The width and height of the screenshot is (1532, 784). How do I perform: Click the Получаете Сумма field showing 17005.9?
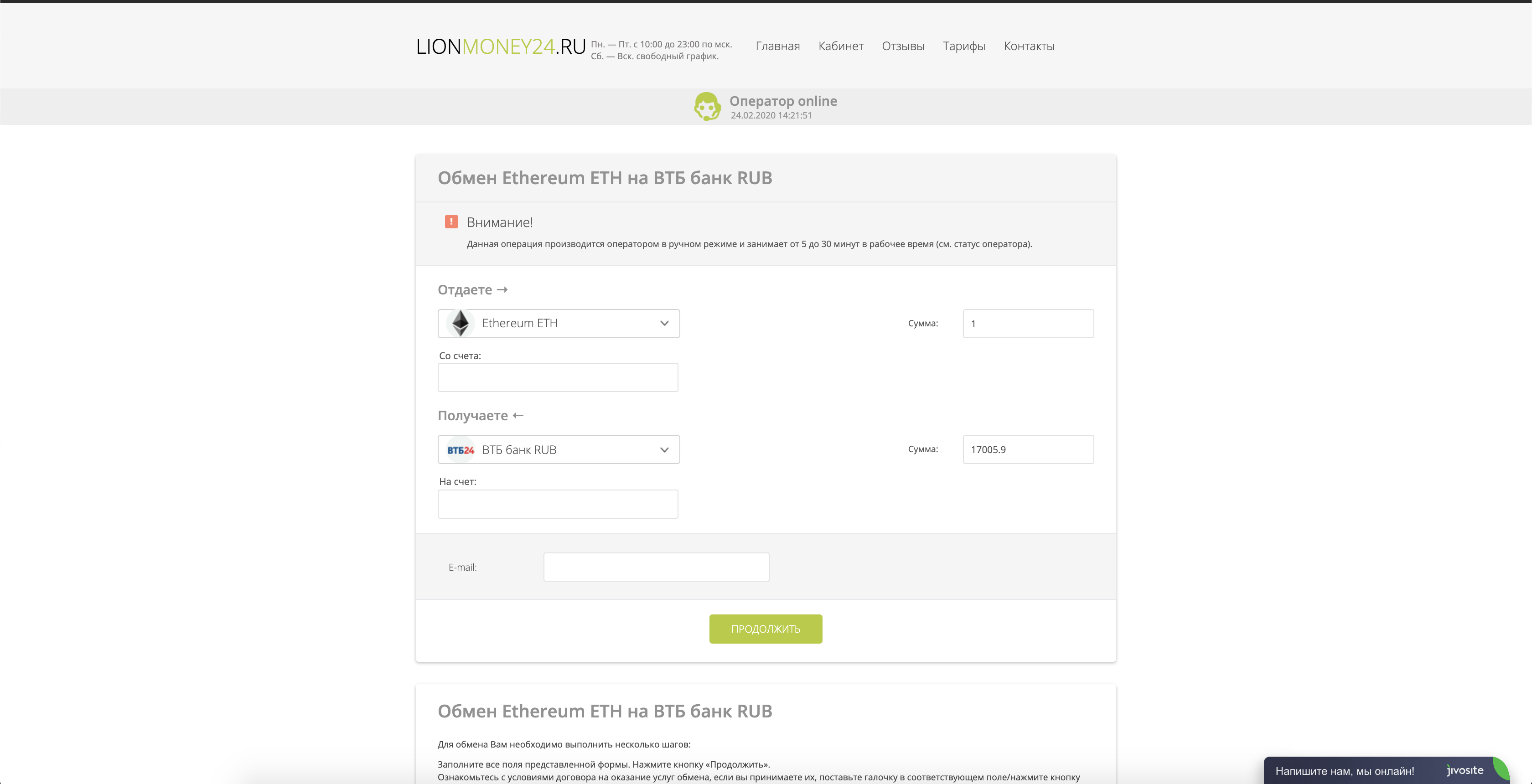[1028, 449]
